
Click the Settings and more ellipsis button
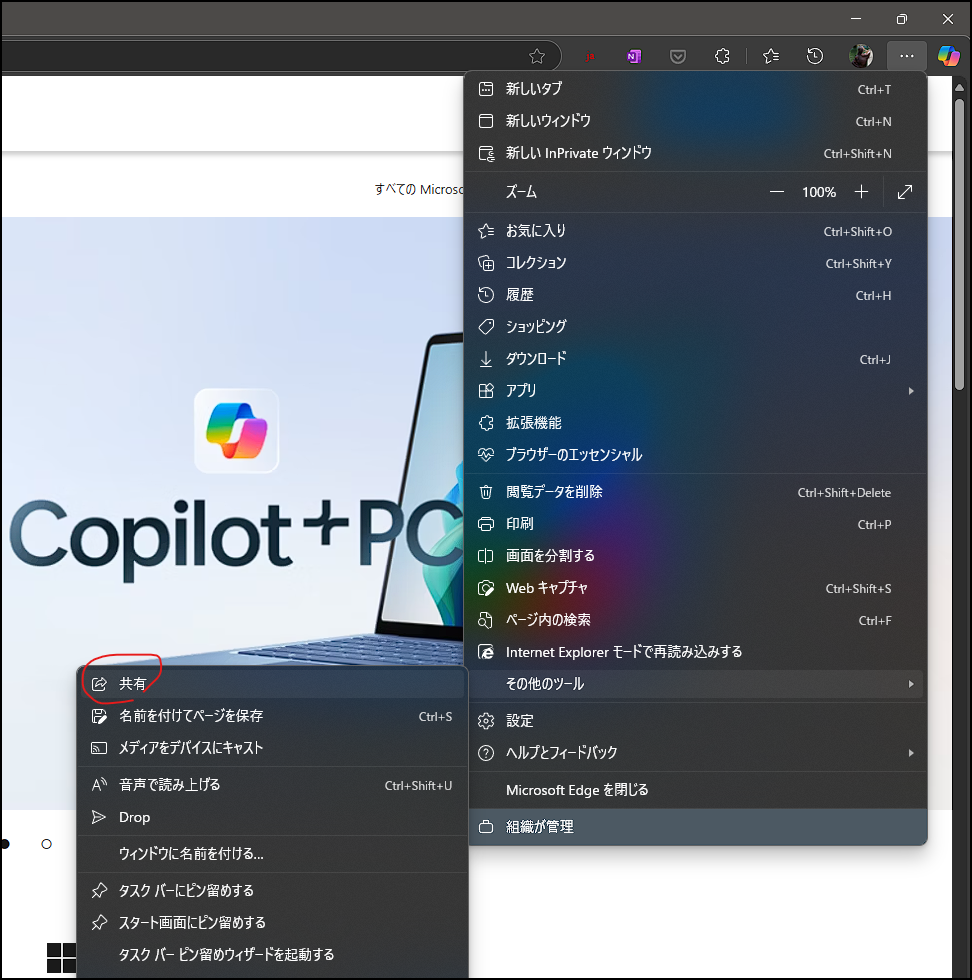coord(906,56)
